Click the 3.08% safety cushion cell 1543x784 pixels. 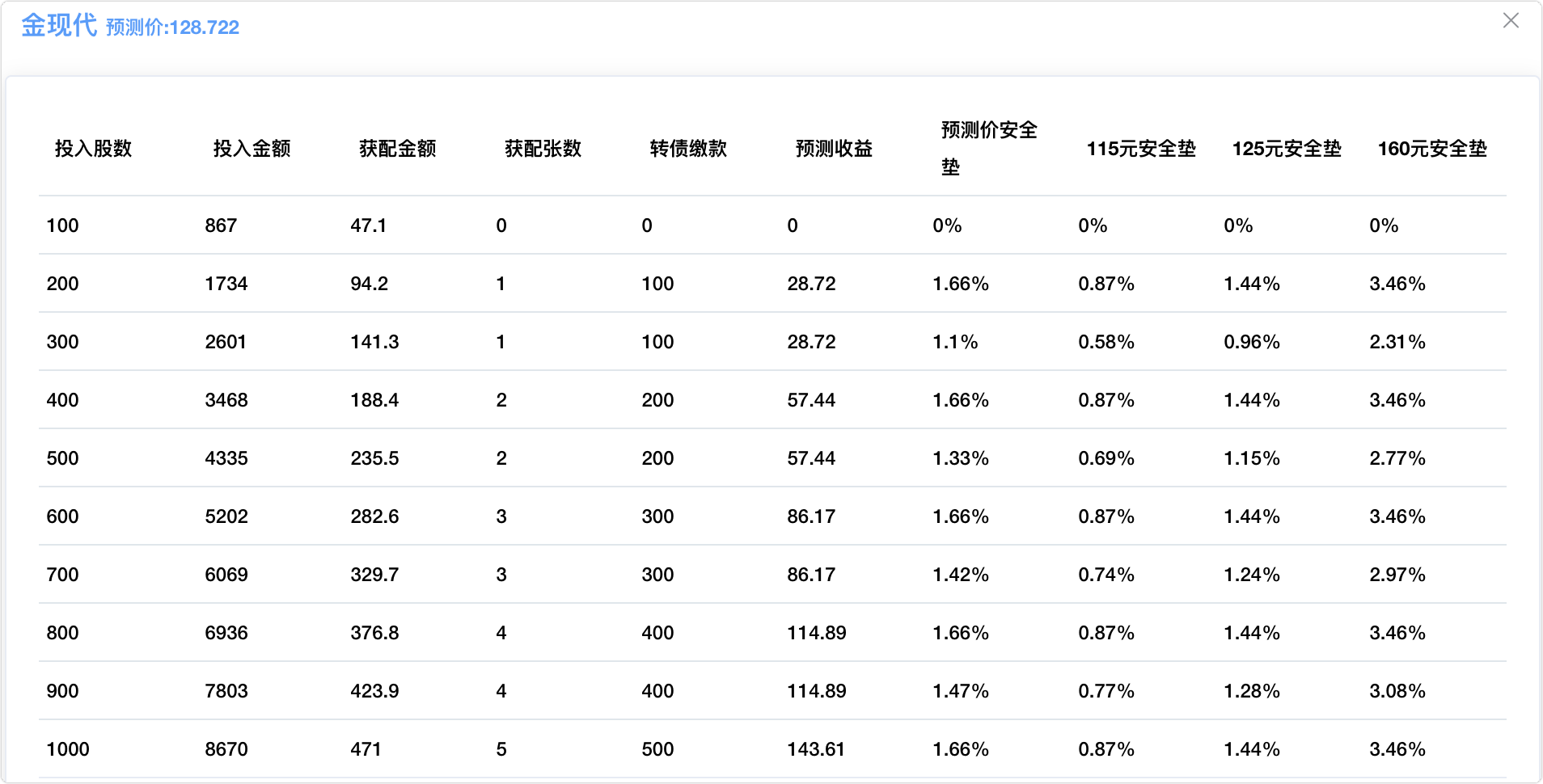pyautogui.click(x=1397, y=691)
